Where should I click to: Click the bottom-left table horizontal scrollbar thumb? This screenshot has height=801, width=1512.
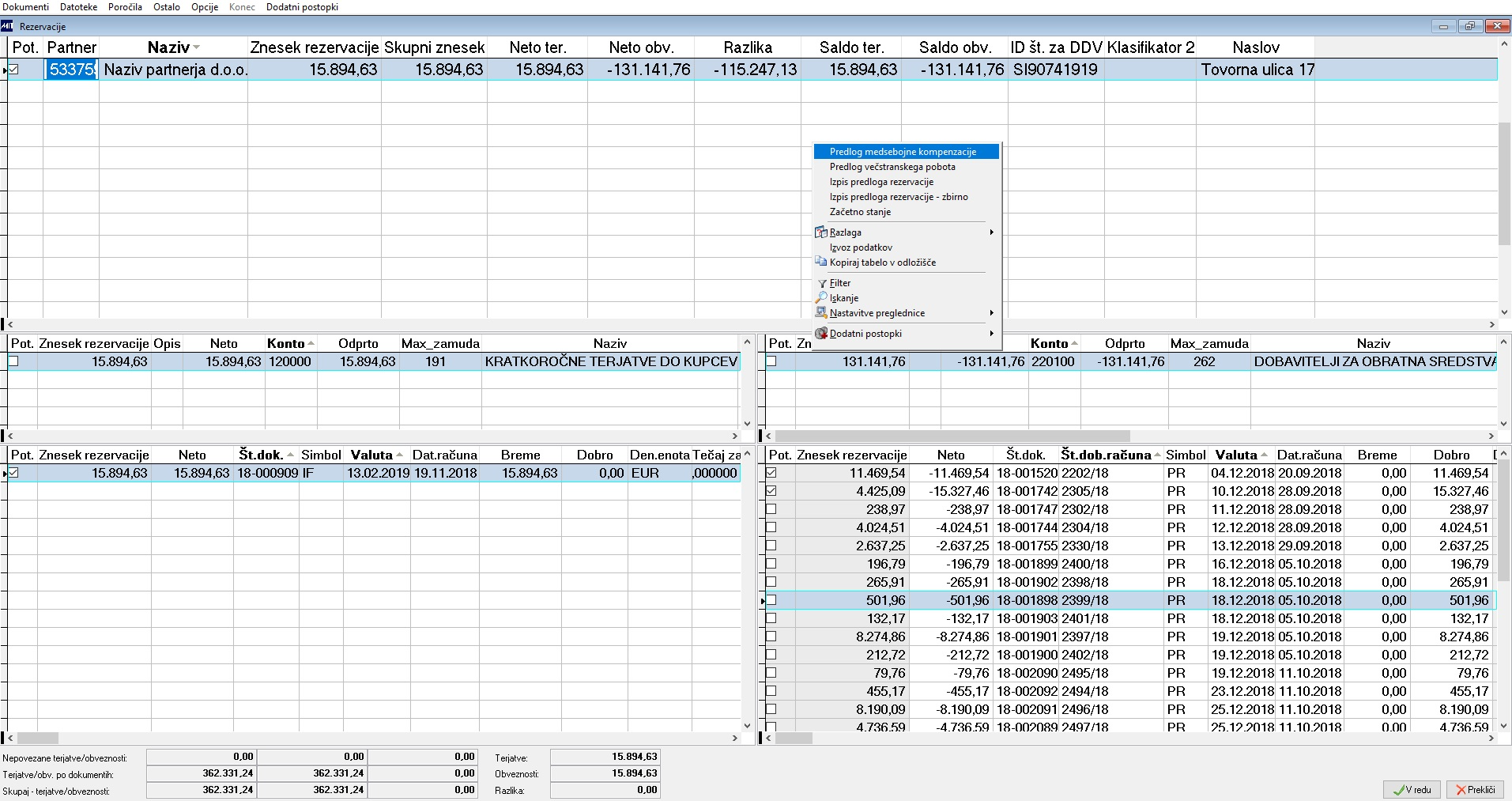(x=37, y=738)
